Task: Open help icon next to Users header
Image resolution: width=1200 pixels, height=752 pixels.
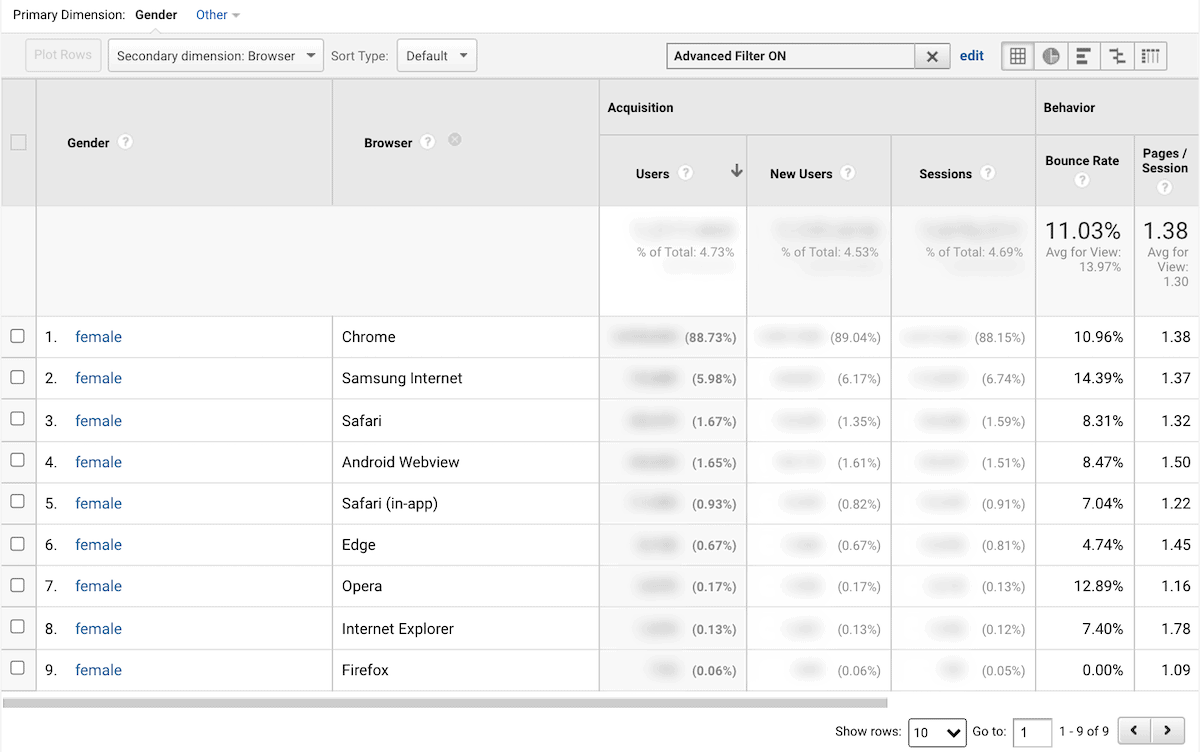Action: point(685,173)
